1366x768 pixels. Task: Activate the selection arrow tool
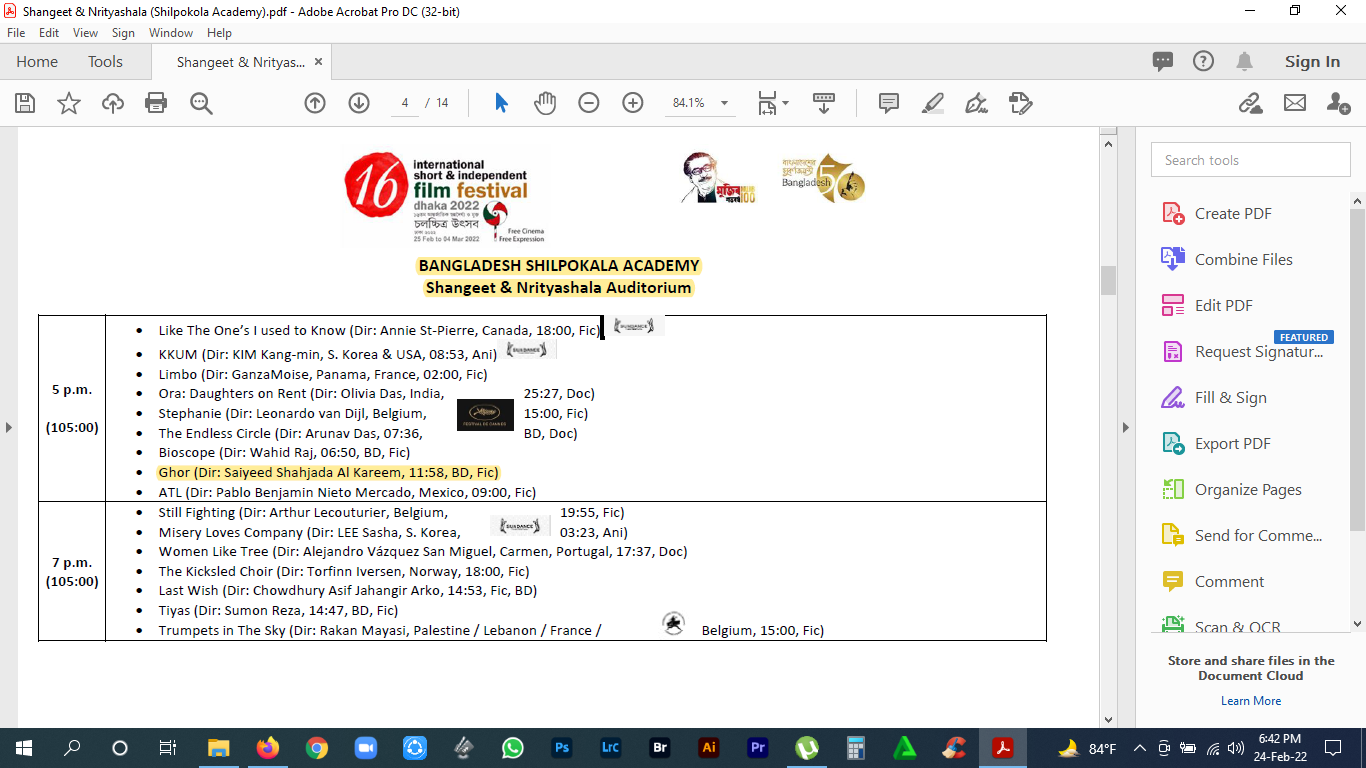(502, 103)
